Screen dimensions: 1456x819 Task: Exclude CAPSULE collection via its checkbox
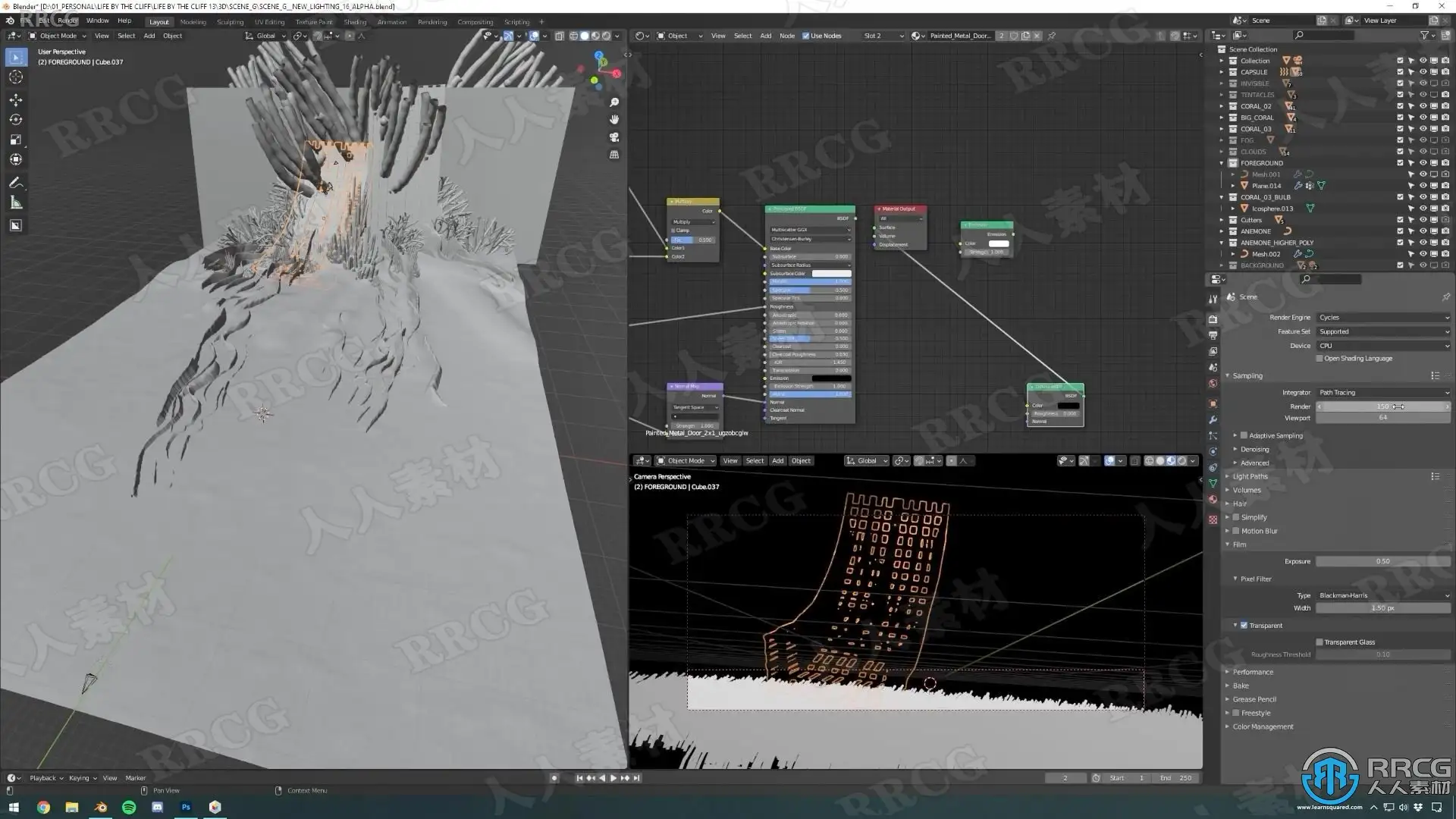pyautogui.click(x=1400, y=72)
